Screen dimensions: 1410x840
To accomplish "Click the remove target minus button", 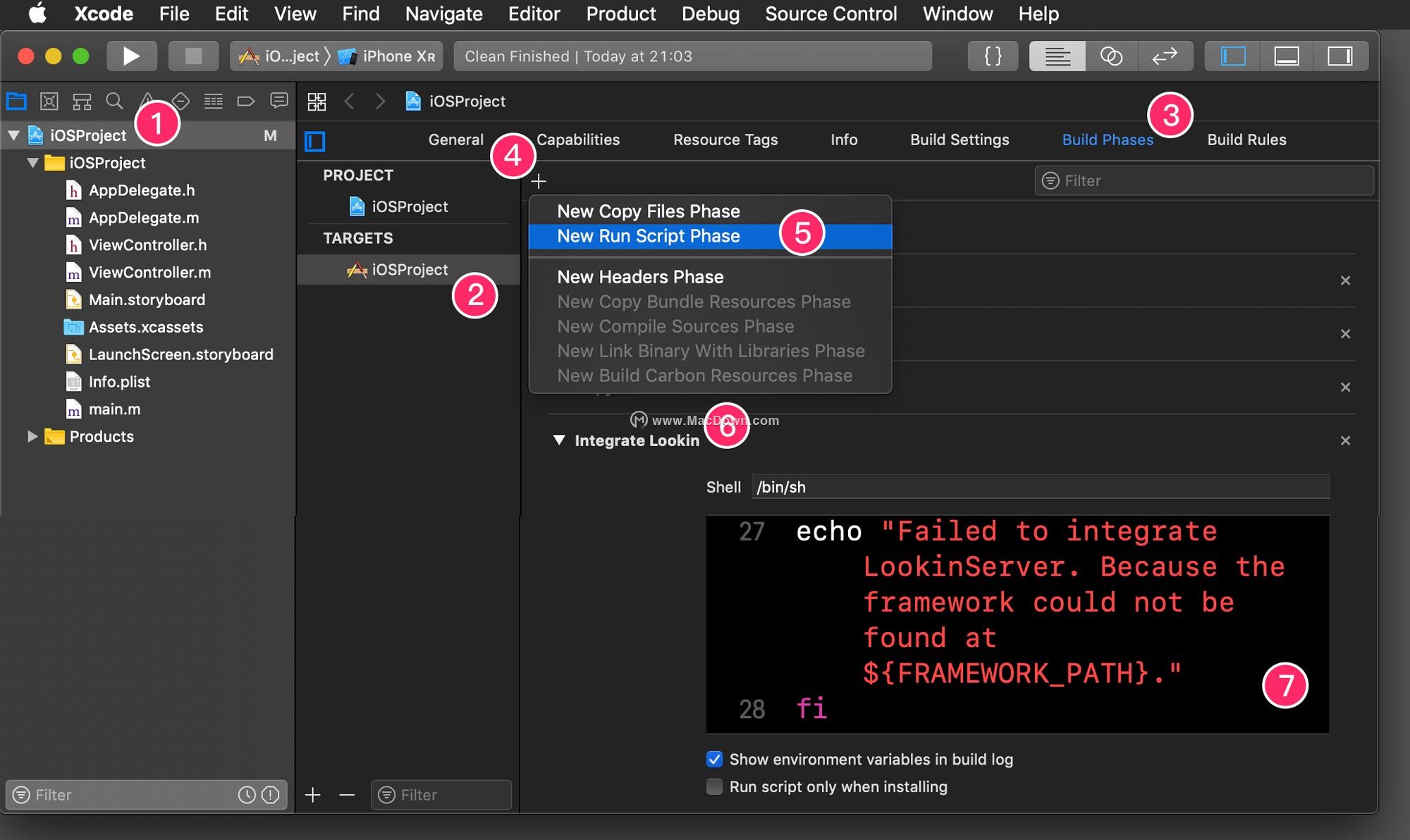I will pos(347,795).
